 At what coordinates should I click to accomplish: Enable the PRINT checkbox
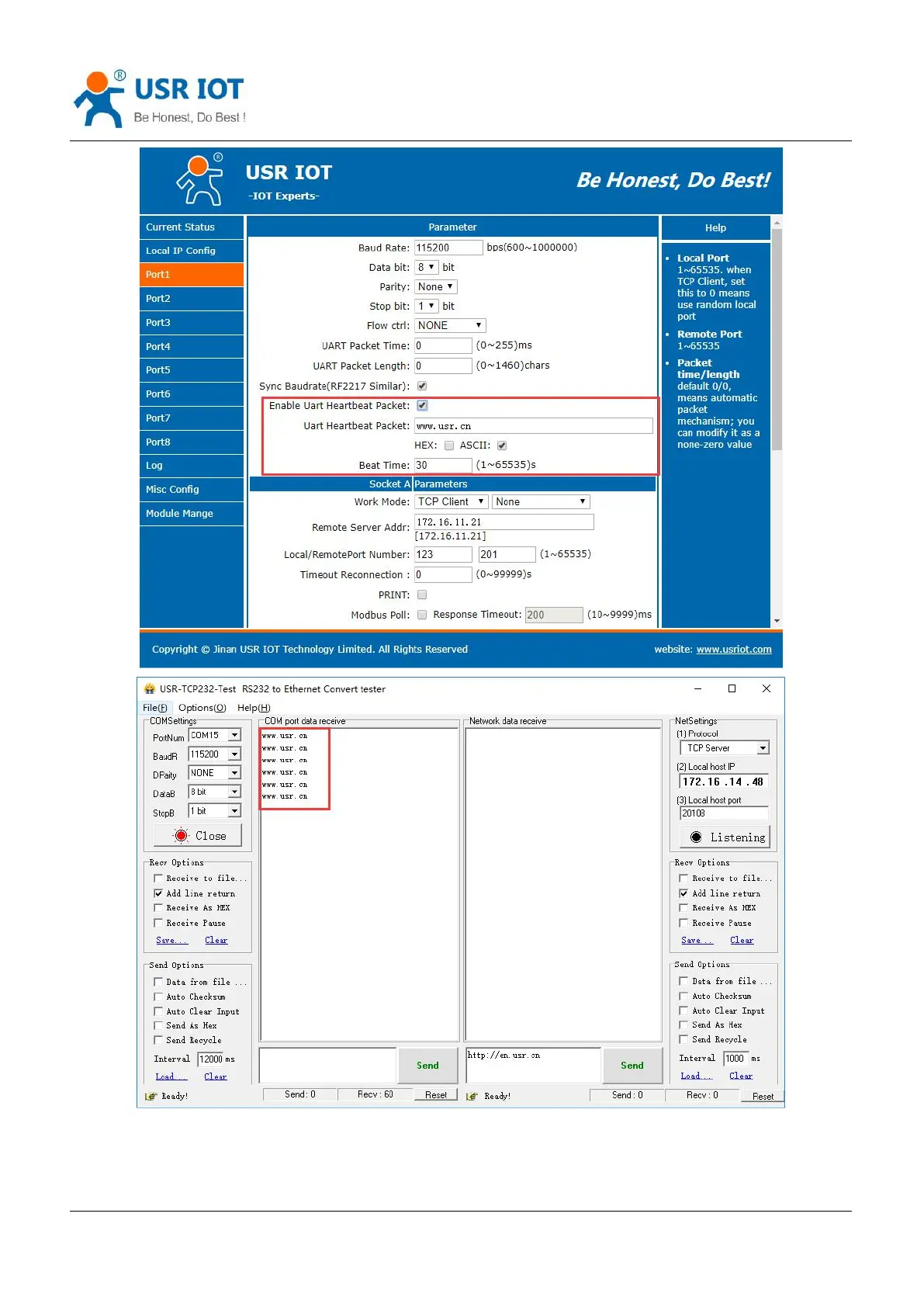(422, 595)
